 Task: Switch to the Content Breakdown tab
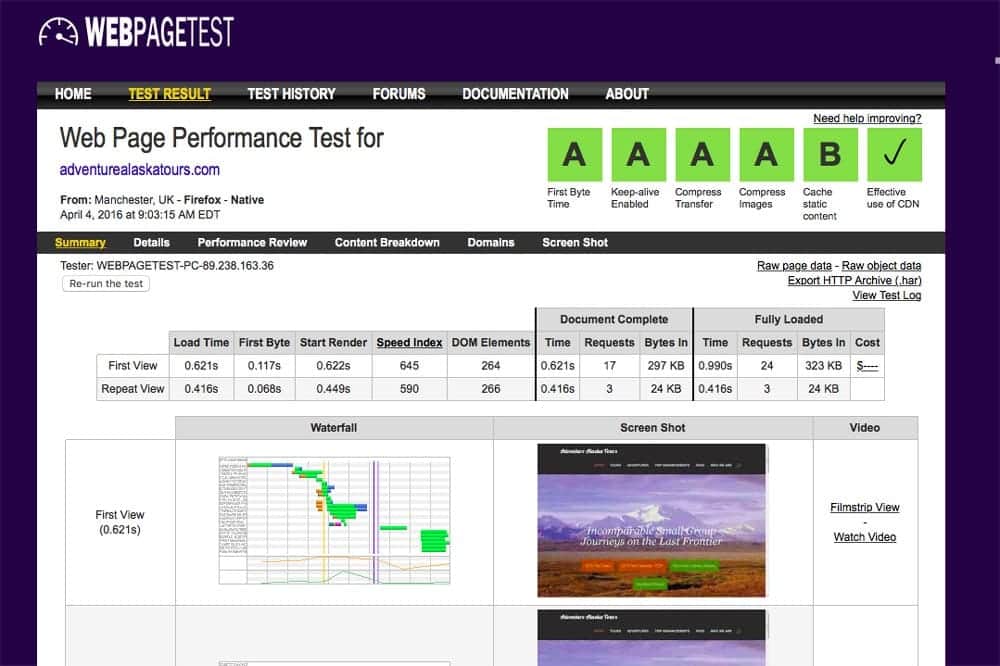387,242
